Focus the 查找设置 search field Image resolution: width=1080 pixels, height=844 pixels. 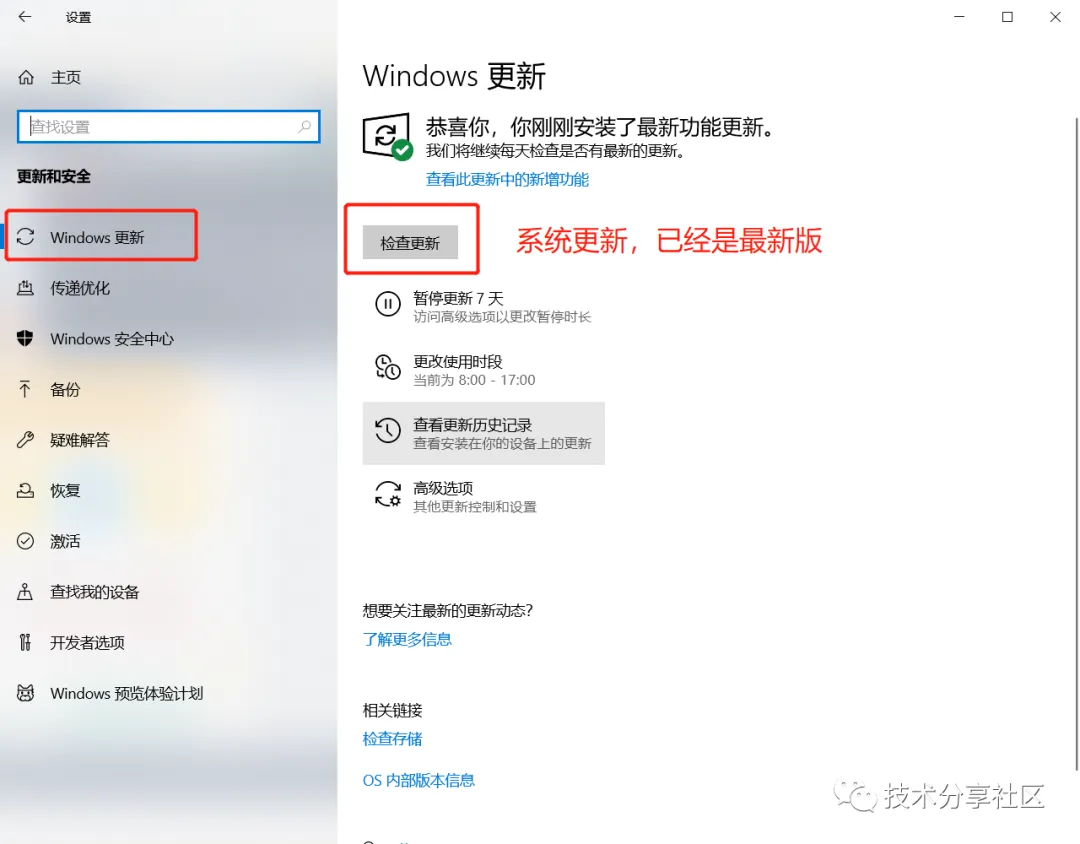[169, 127]
